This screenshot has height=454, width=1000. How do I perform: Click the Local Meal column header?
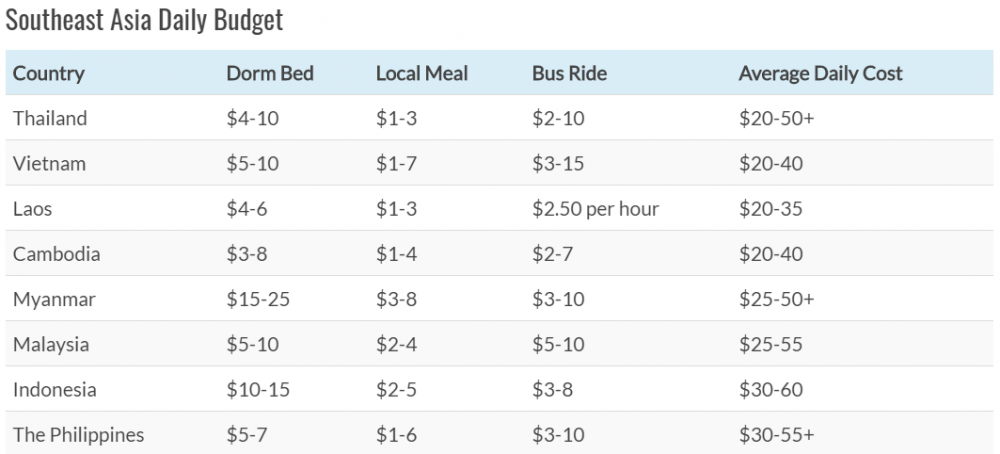(x=422, y=73)
